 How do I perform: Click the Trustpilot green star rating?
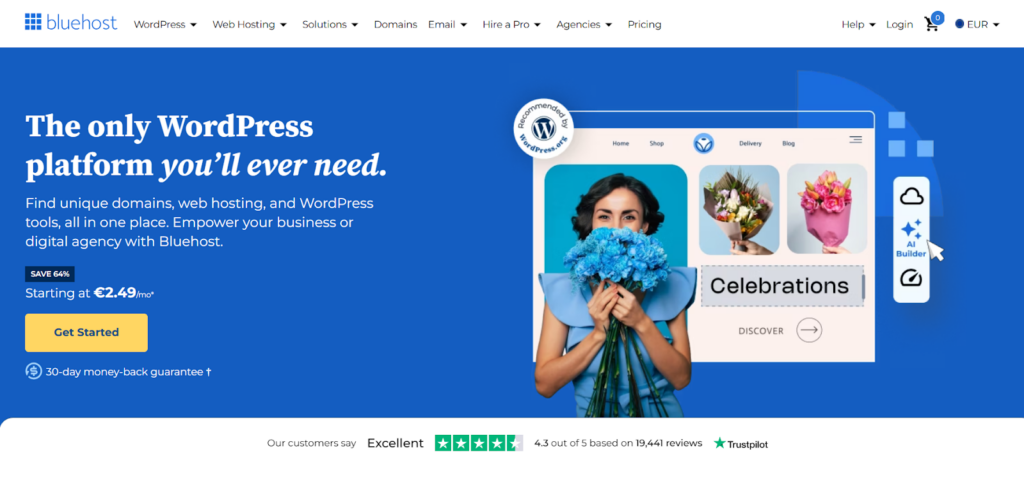(479, 443)
